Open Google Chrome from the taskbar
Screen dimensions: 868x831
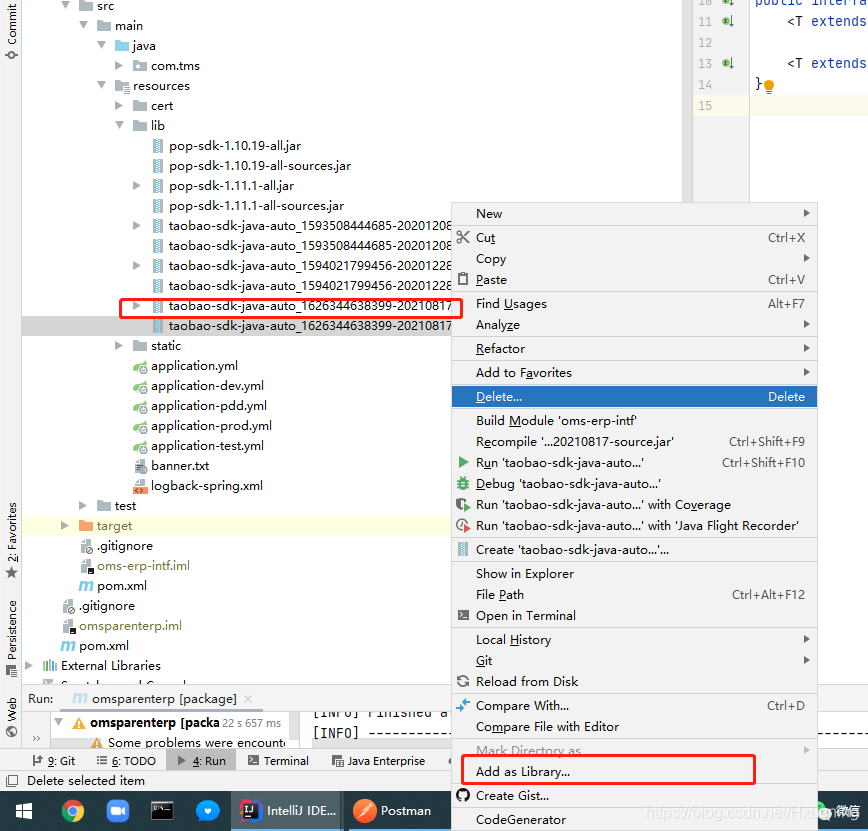(73, 811)
